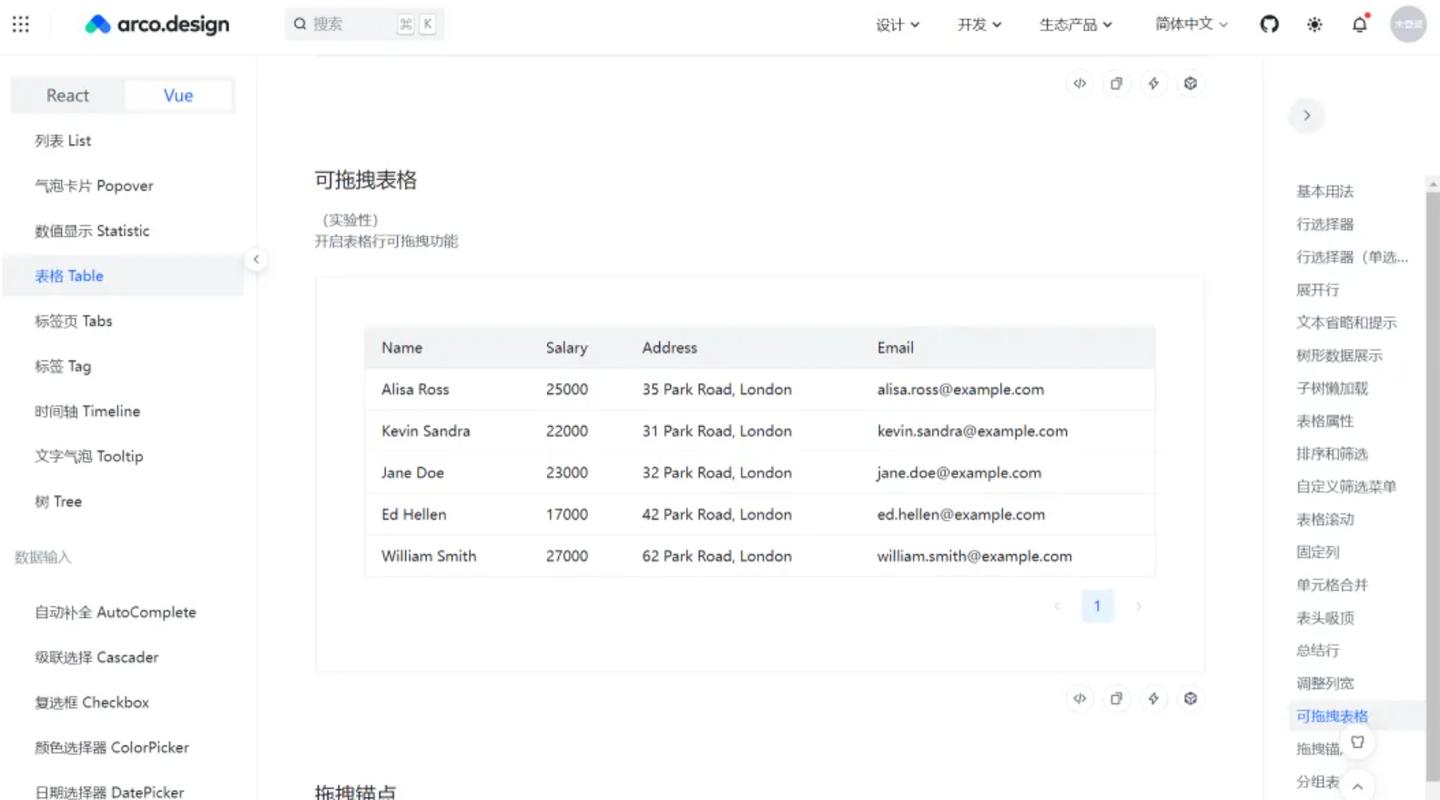
Task: Click the Salary column header
Action: coord(566,348)
